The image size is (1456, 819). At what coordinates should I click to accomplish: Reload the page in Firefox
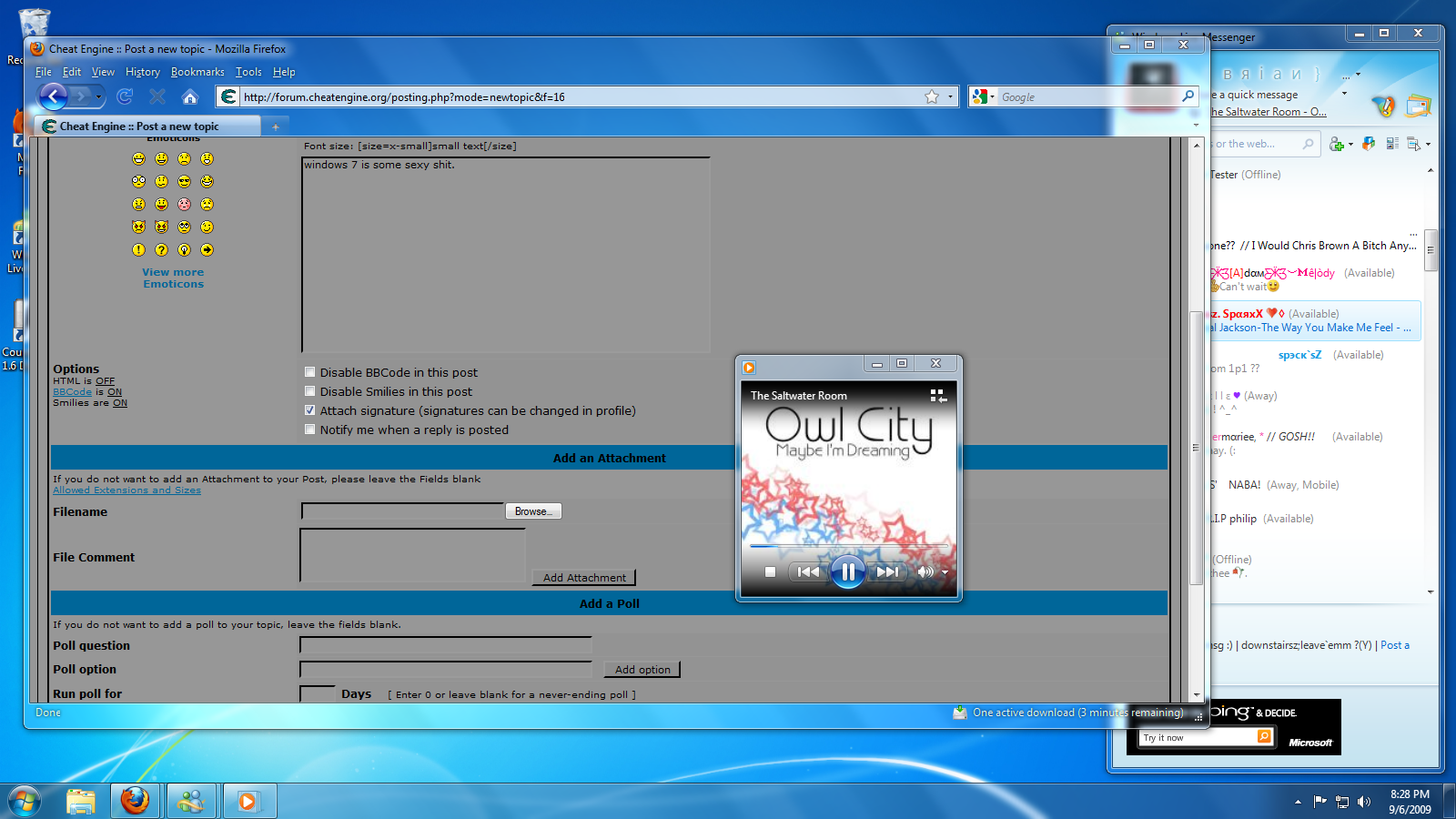point(126,96)
